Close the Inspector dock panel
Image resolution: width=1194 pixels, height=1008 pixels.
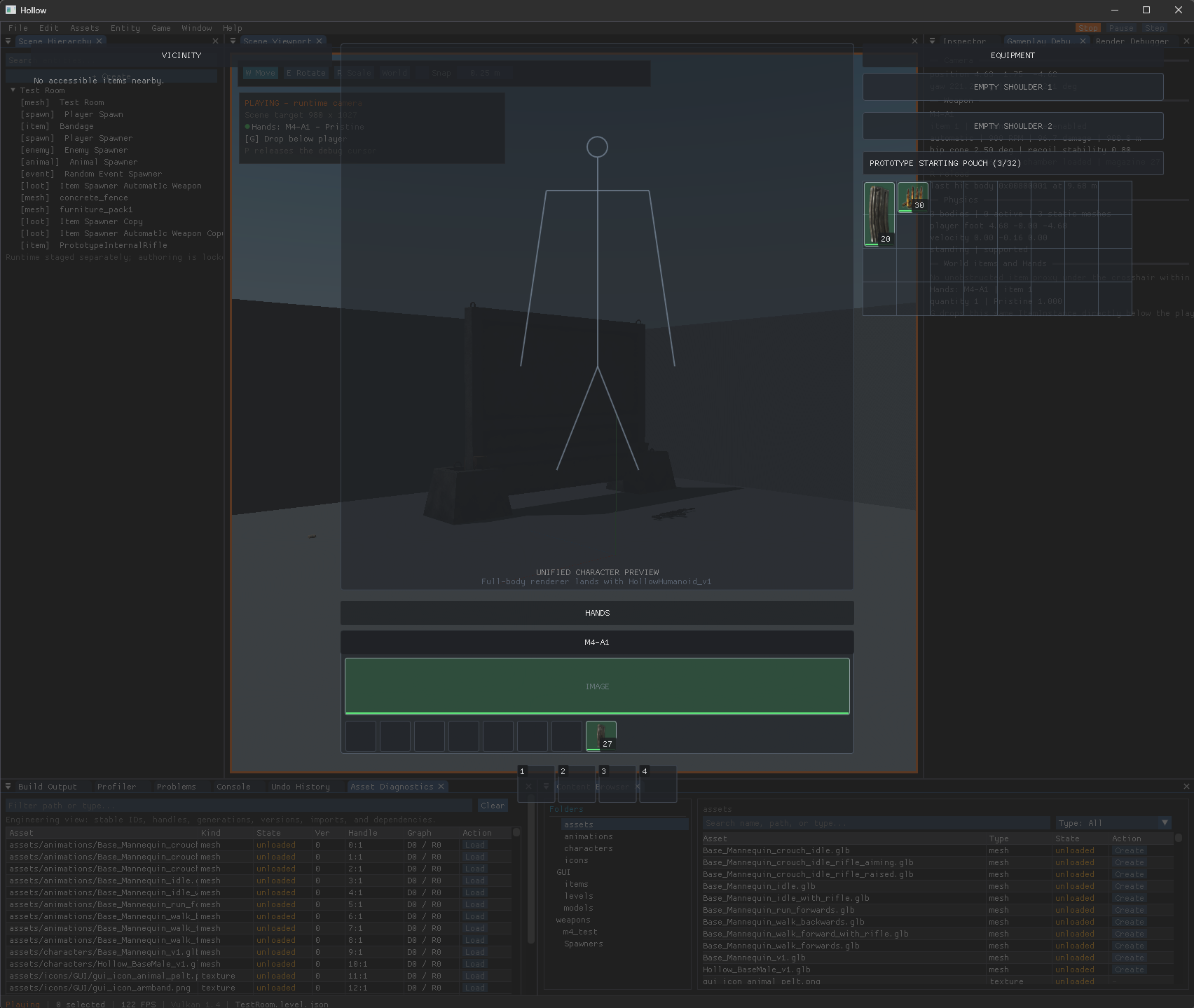click(1186, 41)
